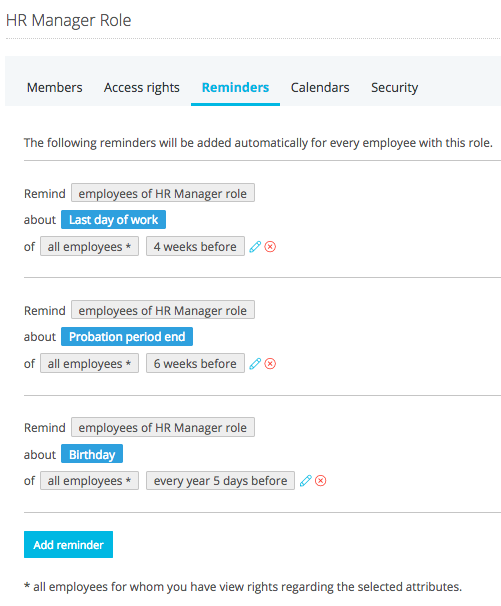Click recipient field of the Birthday reminder
The height and width of the screenshot is (606, 501).
click(x=163, y=427)
